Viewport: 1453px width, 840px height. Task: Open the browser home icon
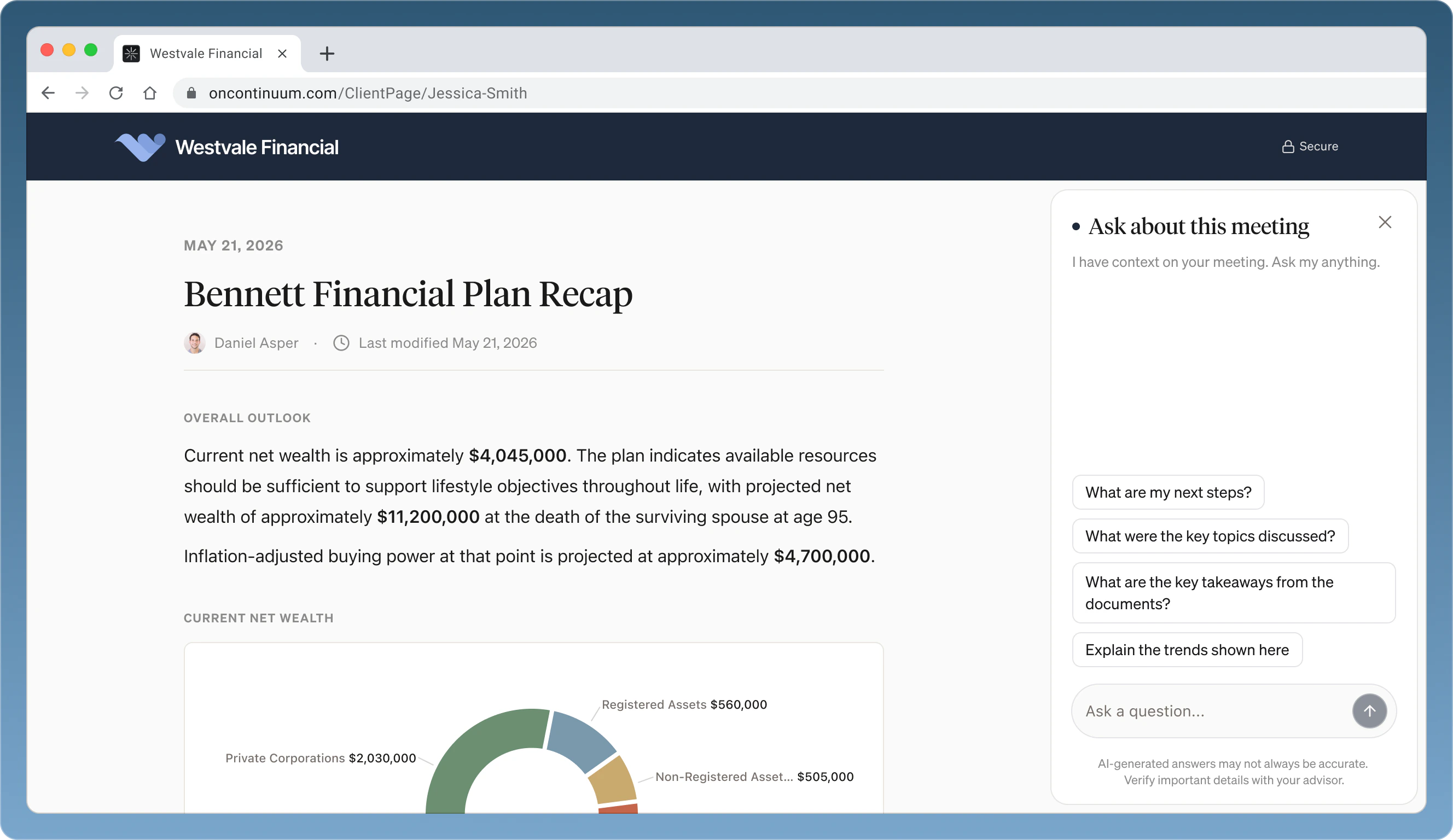point(150,93)
